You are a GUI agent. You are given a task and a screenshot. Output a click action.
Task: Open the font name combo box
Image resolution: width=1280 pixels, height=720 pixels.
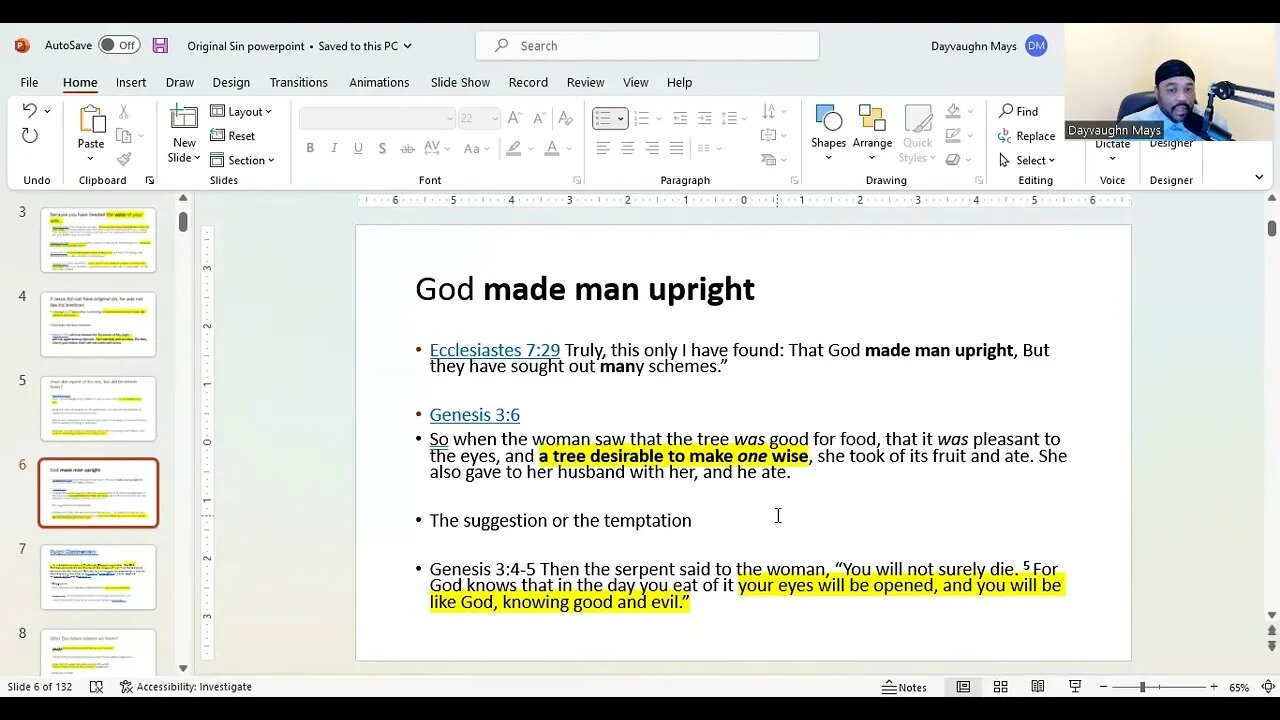[x=377, y=118]
